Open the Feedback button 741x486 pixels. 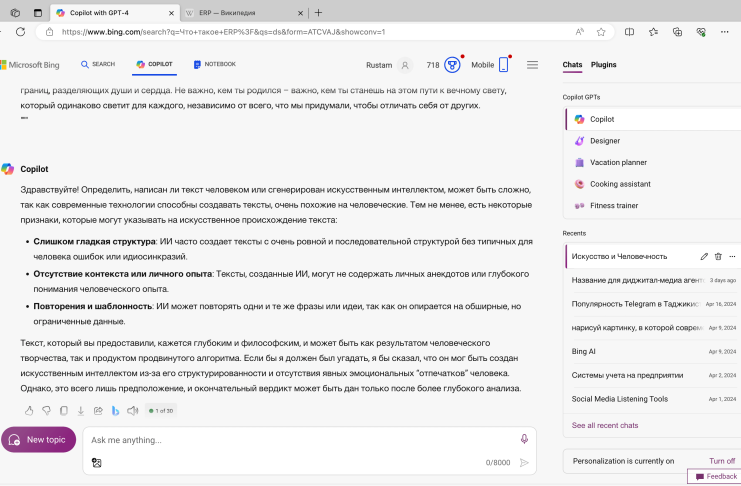(715, 477)
